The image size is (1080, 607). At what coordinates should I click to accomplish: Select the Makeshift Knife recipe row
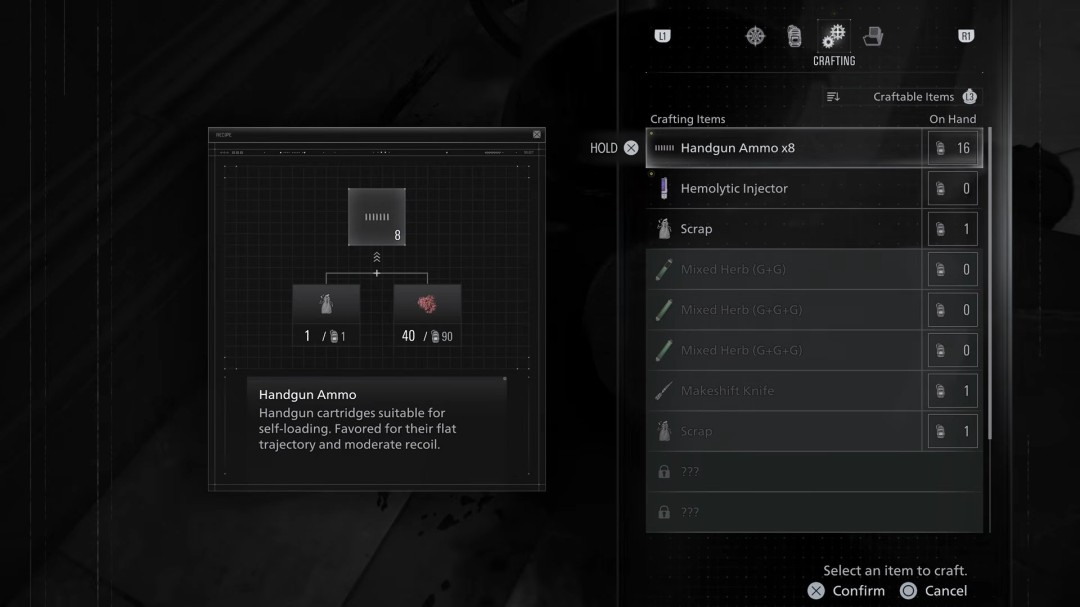[785, 391]
